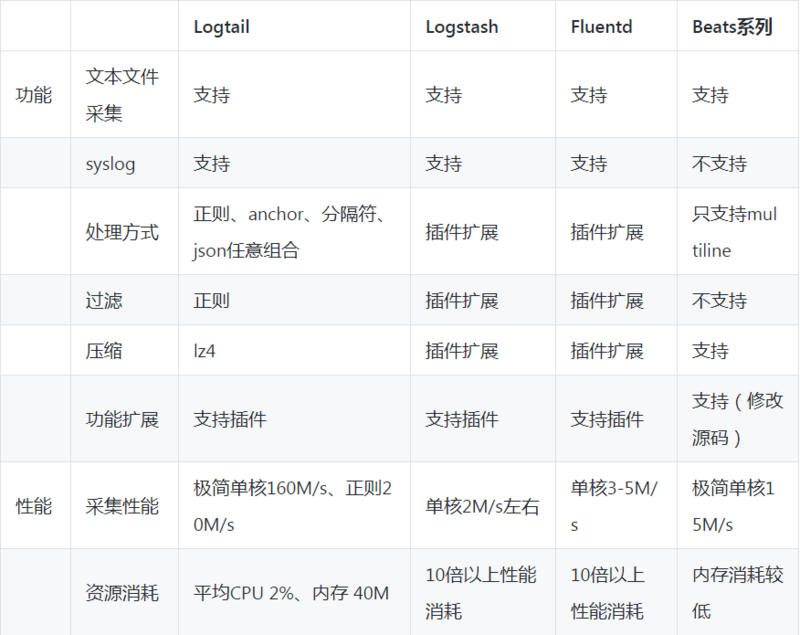Select the 极简单核160M/s cell

pyautogui.click(x=292, y=506)
